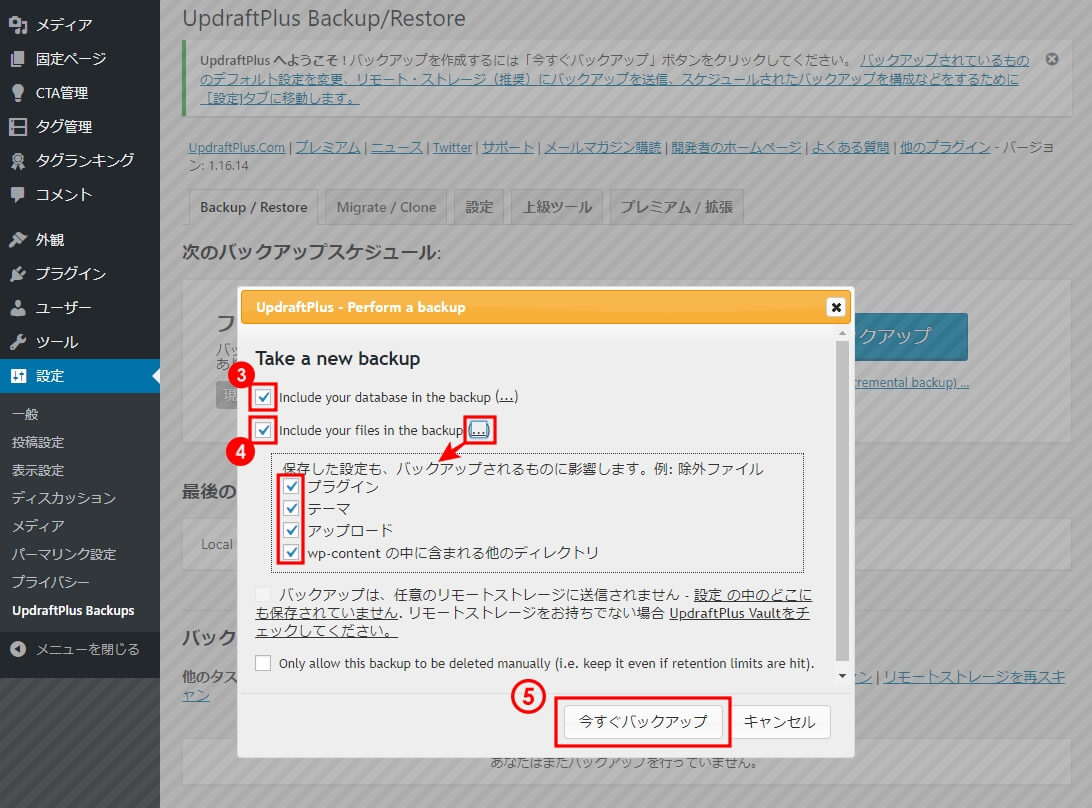Viewport: 1092px width, 808px height.
Task: Expand database backup options (...) link
Action: pyautogui.click(x=507, y=397)
